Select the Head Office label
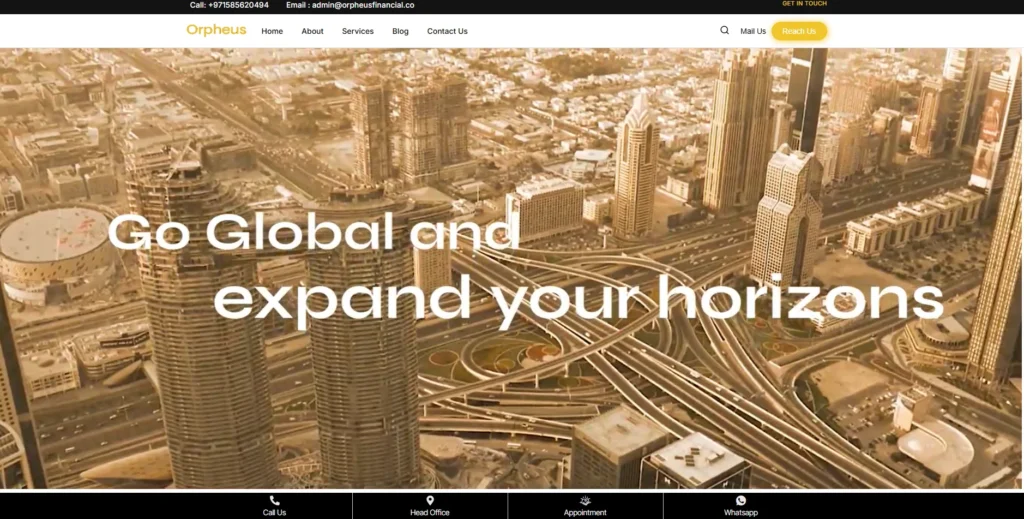The height and width of the screenshot is (519, 1024). tap(430, 512)
